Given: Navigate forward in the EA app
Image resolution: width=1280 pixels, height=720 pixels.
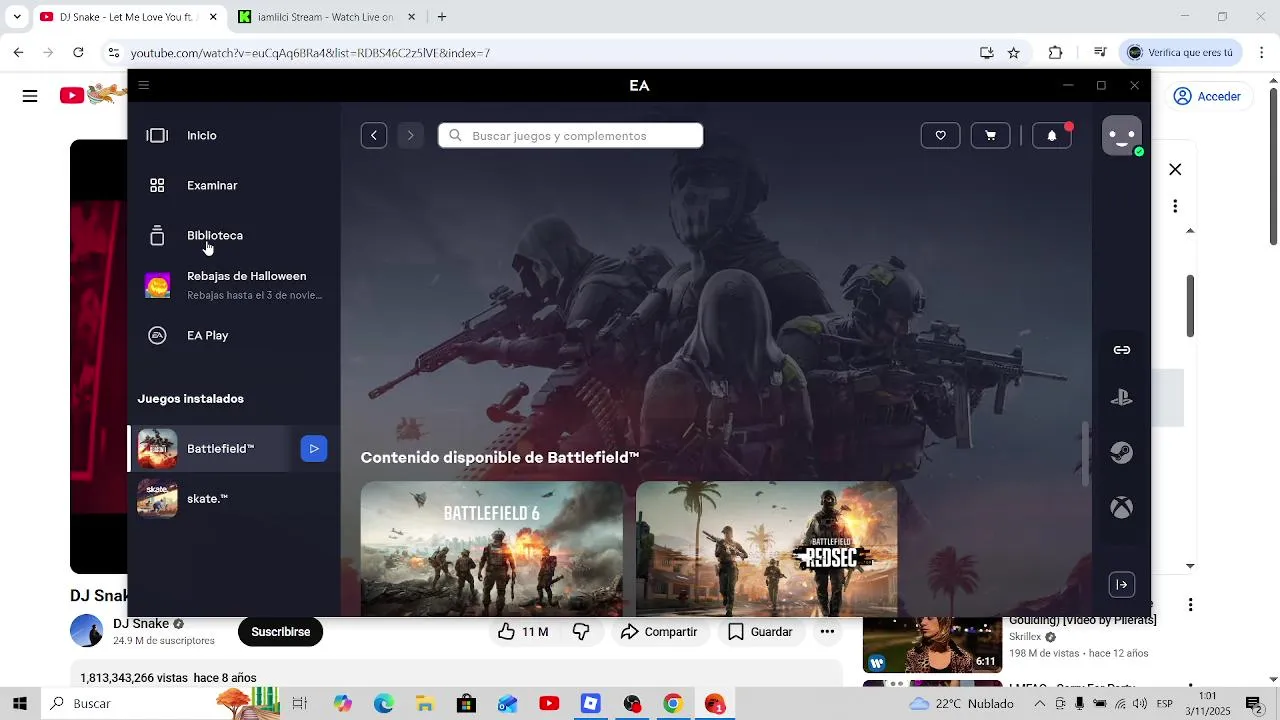Looking at the screenshot, I should pos(410,135).
